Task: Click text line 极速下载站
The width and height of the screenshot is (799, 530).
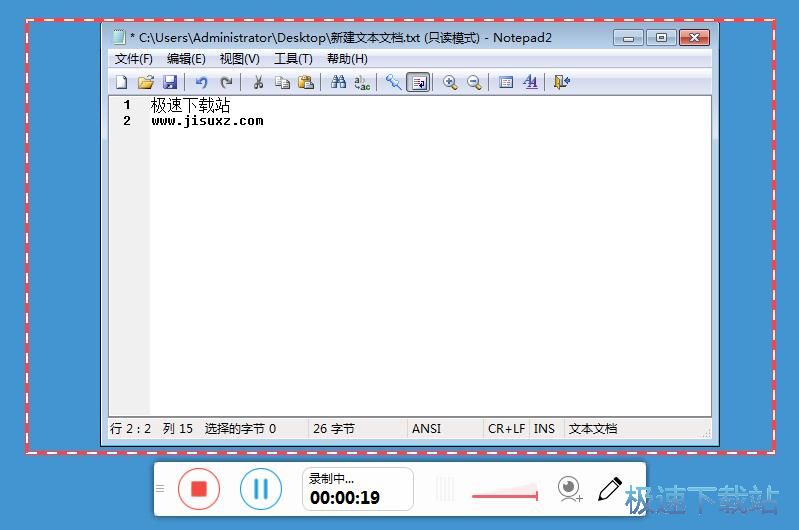Action: (x=191, y=105)
